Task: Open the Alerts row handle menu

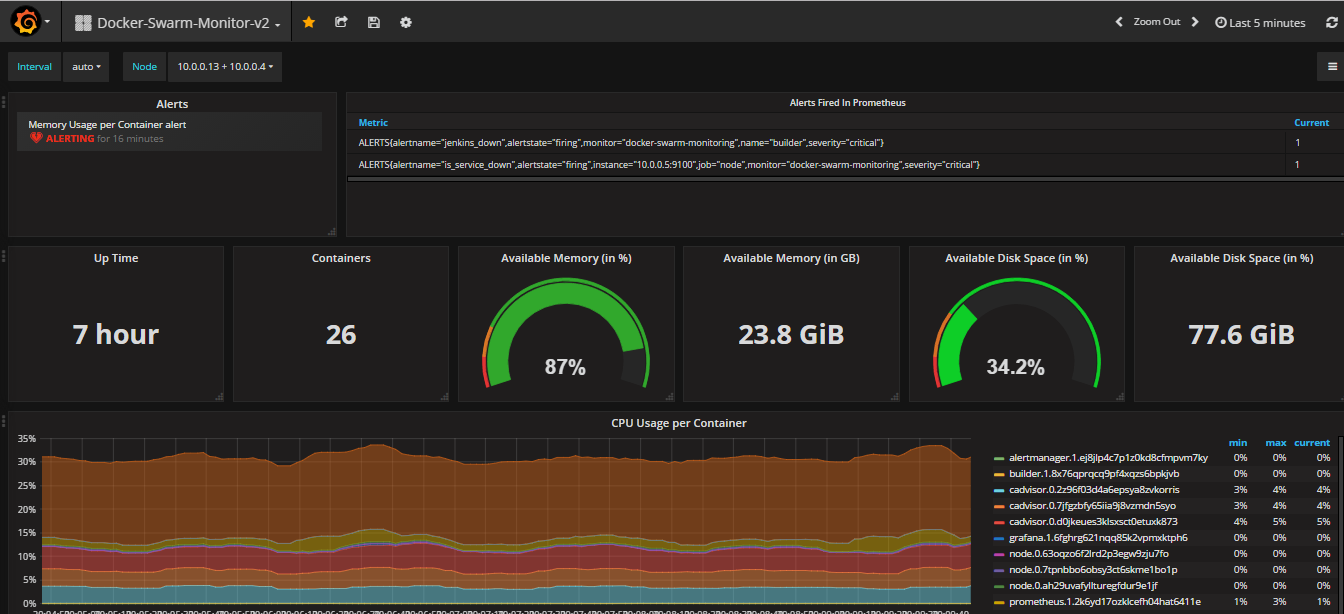Action: click(x=4, y=101)
